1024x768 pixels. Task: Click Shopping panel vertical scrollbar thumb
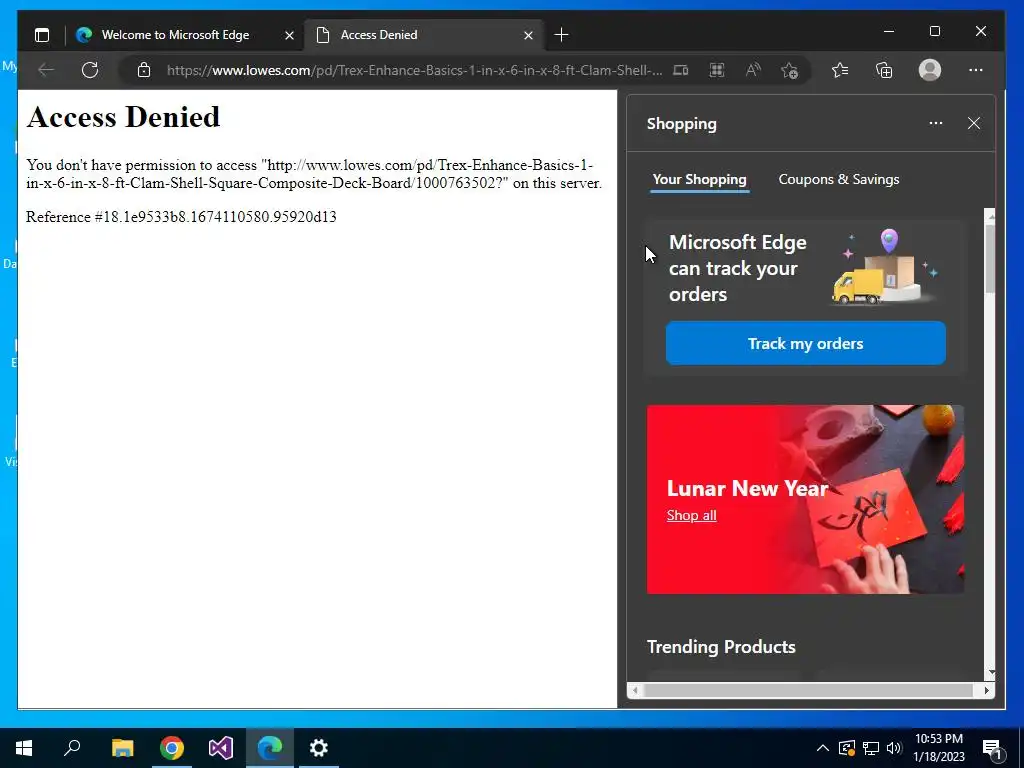pos(991,258)
